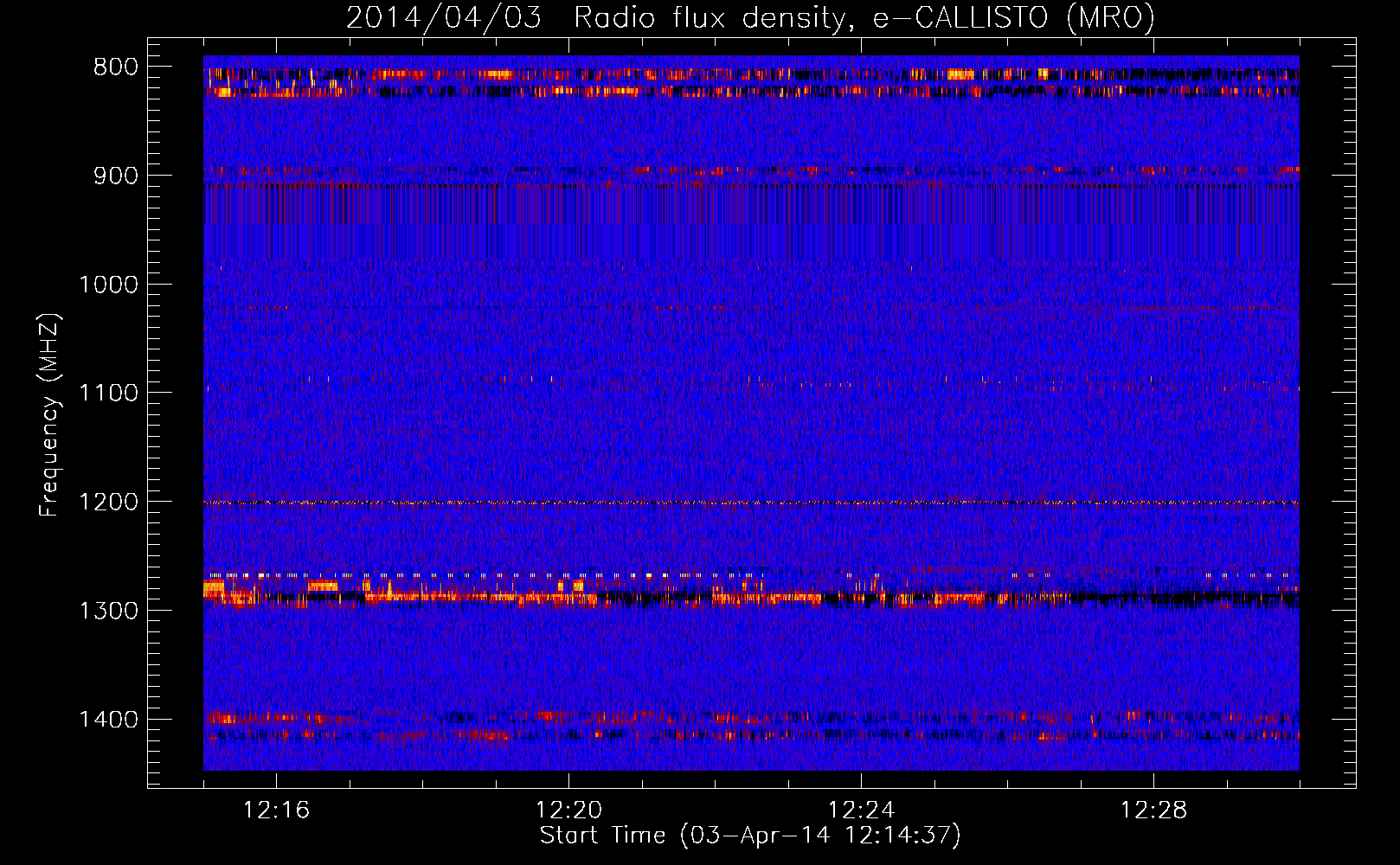Click the 12:16 time tick label
Image resolution: width=1400 pixels, height=865 pixels.
pyautogui.click(x=276, y=811)
